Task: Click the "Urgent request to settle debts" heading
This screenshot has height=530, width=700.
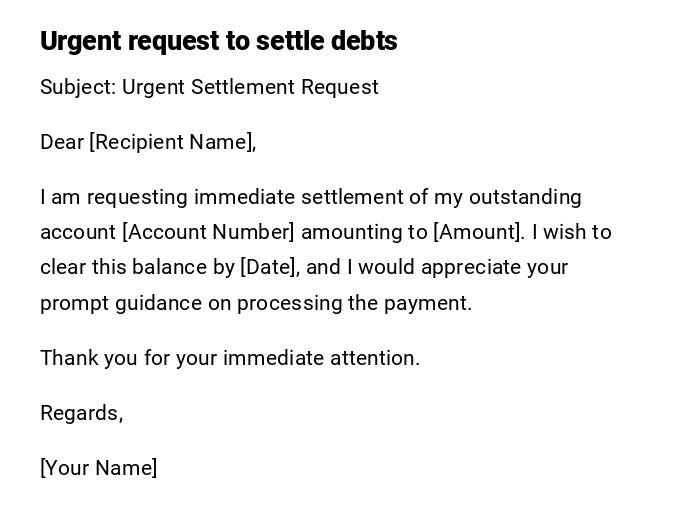Action: (x=218, y=41)
